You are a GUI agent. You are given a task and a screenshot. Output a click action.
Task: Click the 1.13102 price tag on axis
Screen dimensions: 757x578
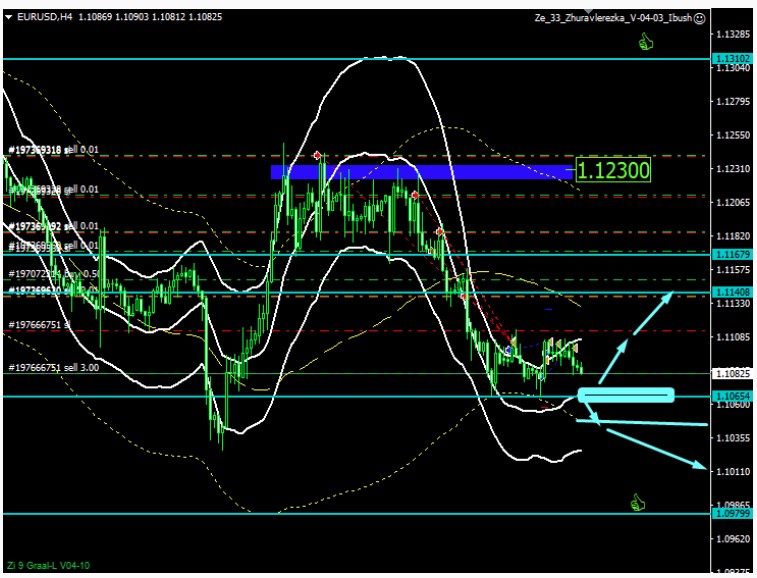point(732,59)
